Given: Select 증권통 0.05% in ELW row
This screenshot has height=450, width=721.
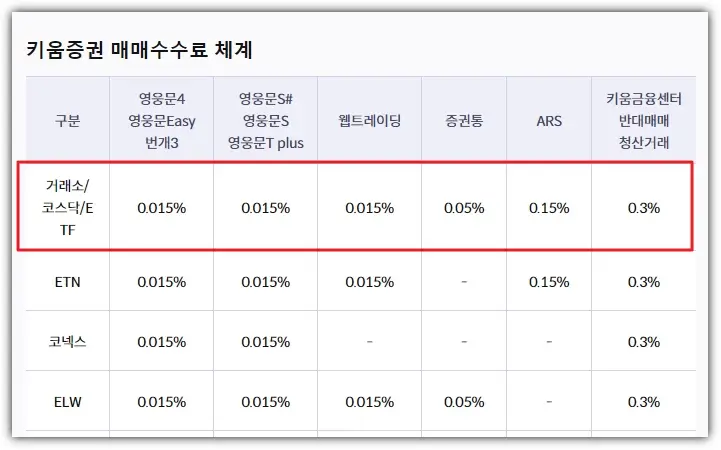Looking at the screenshot, I should click(464, 402).
